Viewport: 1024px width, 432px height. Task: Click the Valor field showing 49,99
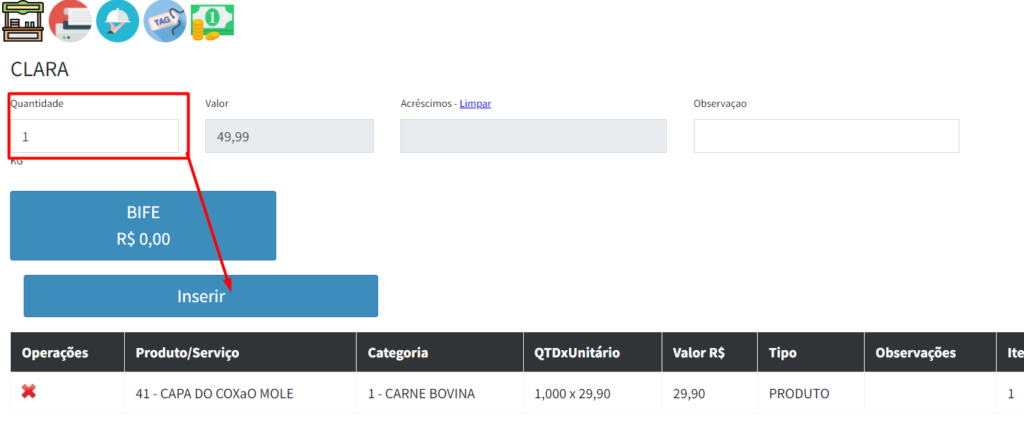289,136
